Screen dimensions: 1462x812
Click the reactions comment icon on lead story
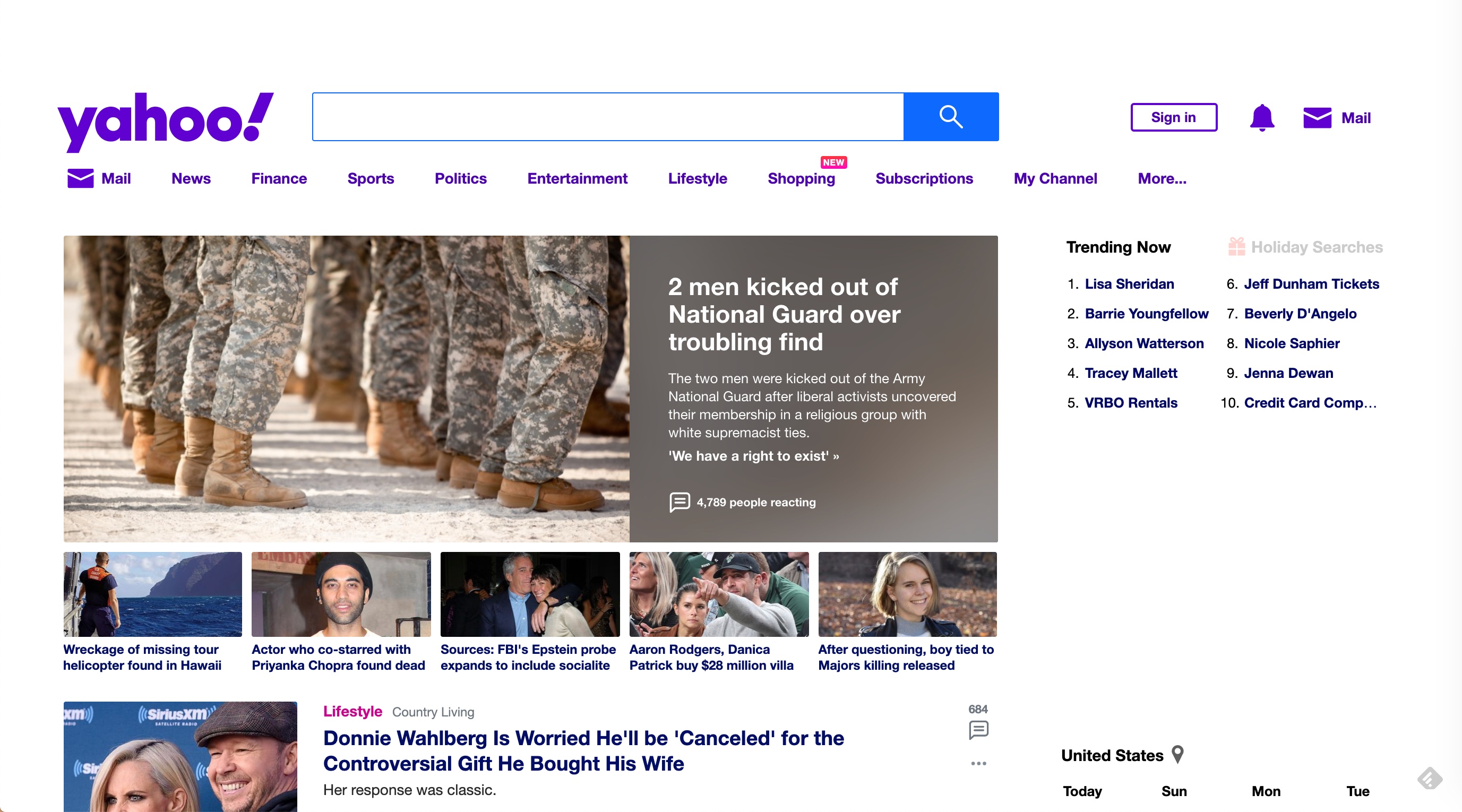pos(680,502)
